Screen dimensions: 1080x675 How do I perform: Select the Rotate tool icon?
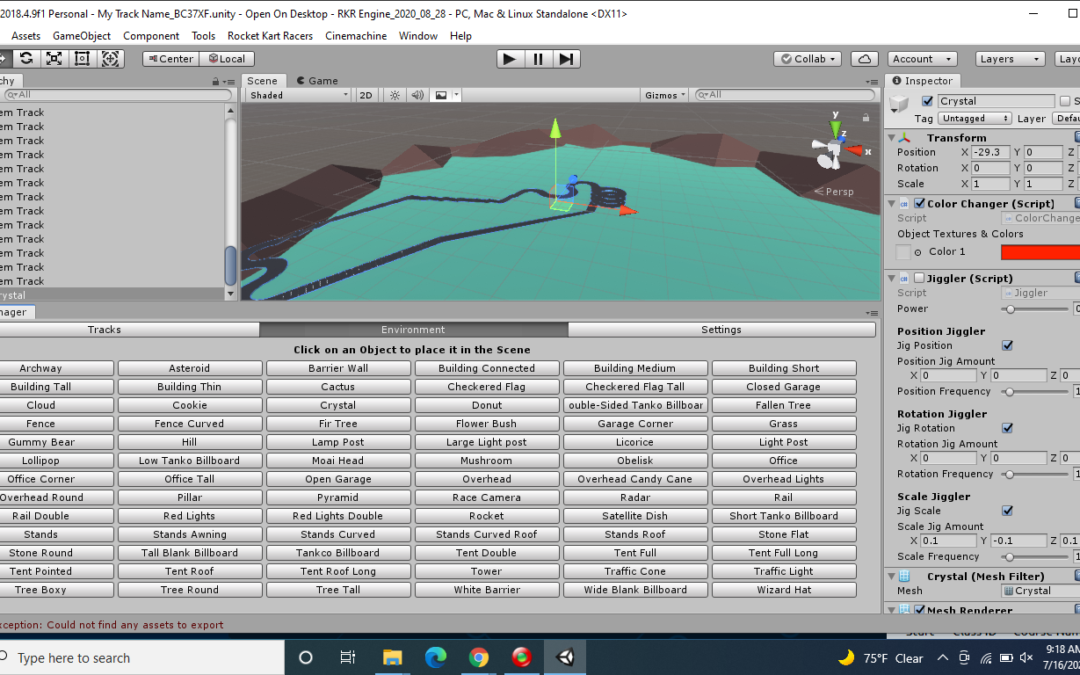pos(26,59)
